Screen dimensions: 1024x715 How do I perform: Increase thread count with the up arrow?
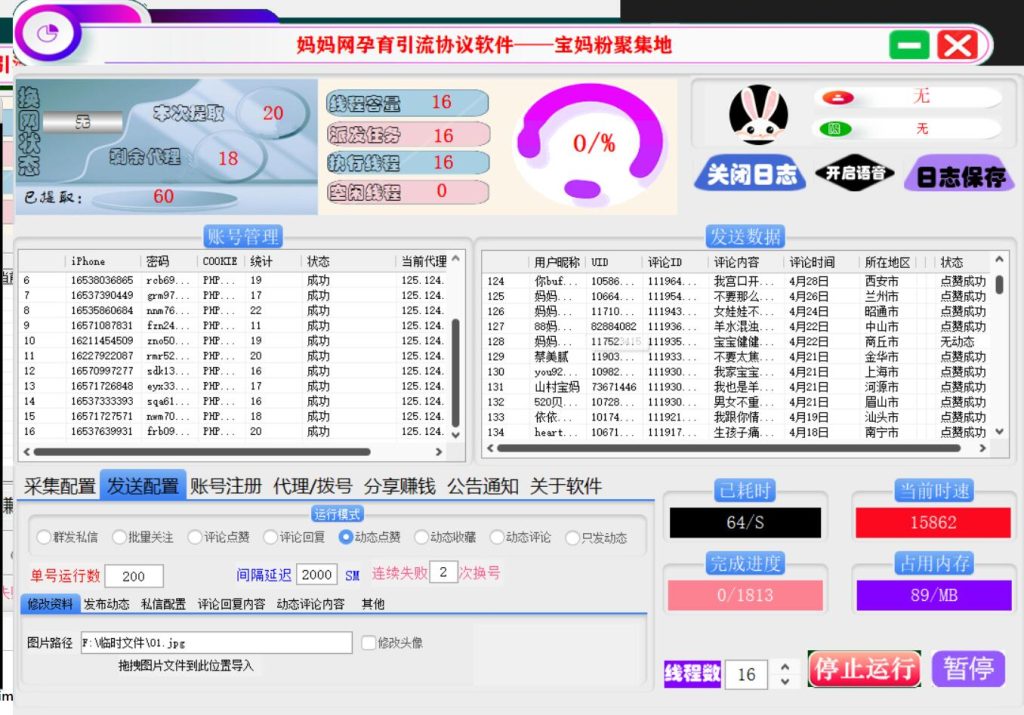[785, 666]
